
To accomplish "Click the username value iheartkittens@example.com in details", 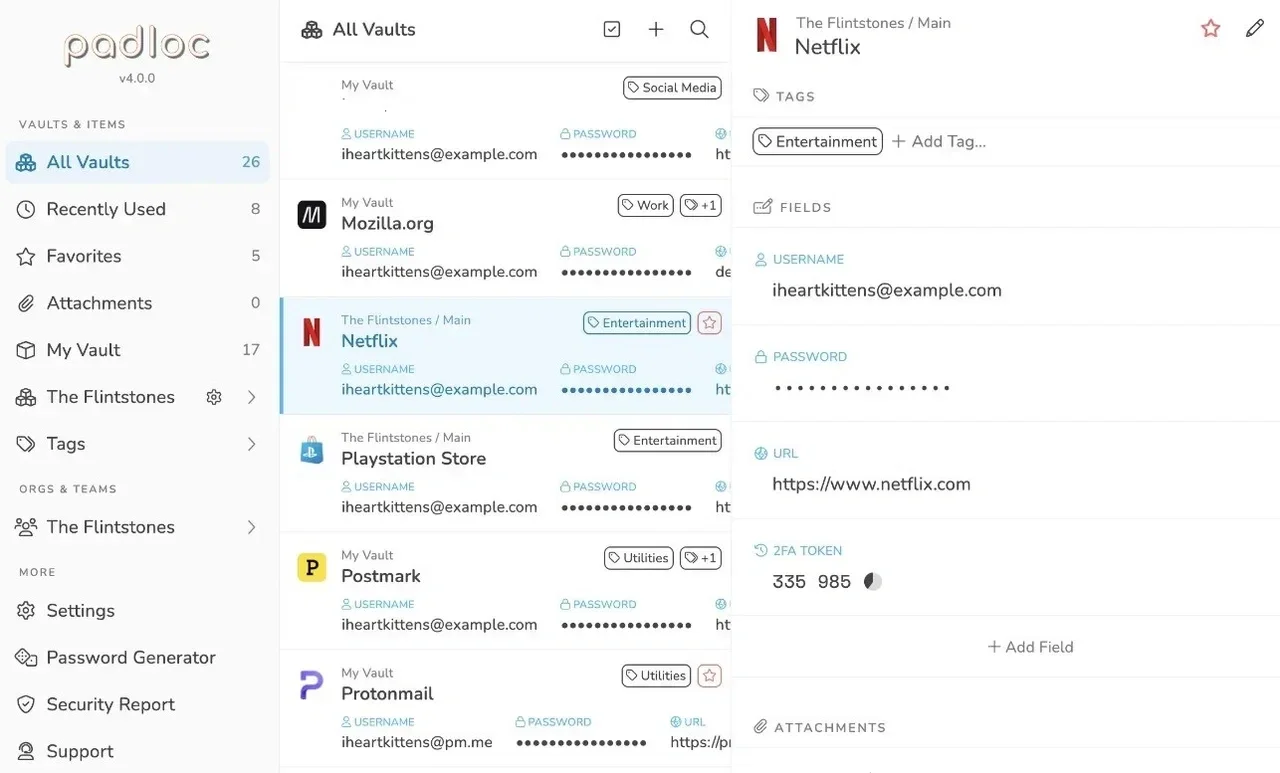I will (887, 290).
